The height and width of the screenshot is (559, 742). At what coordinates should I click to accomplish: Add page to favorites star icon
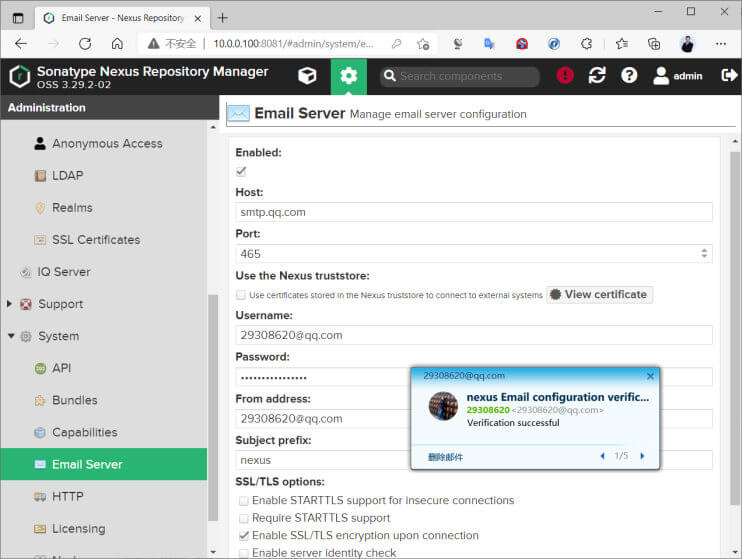click(423, 44)
